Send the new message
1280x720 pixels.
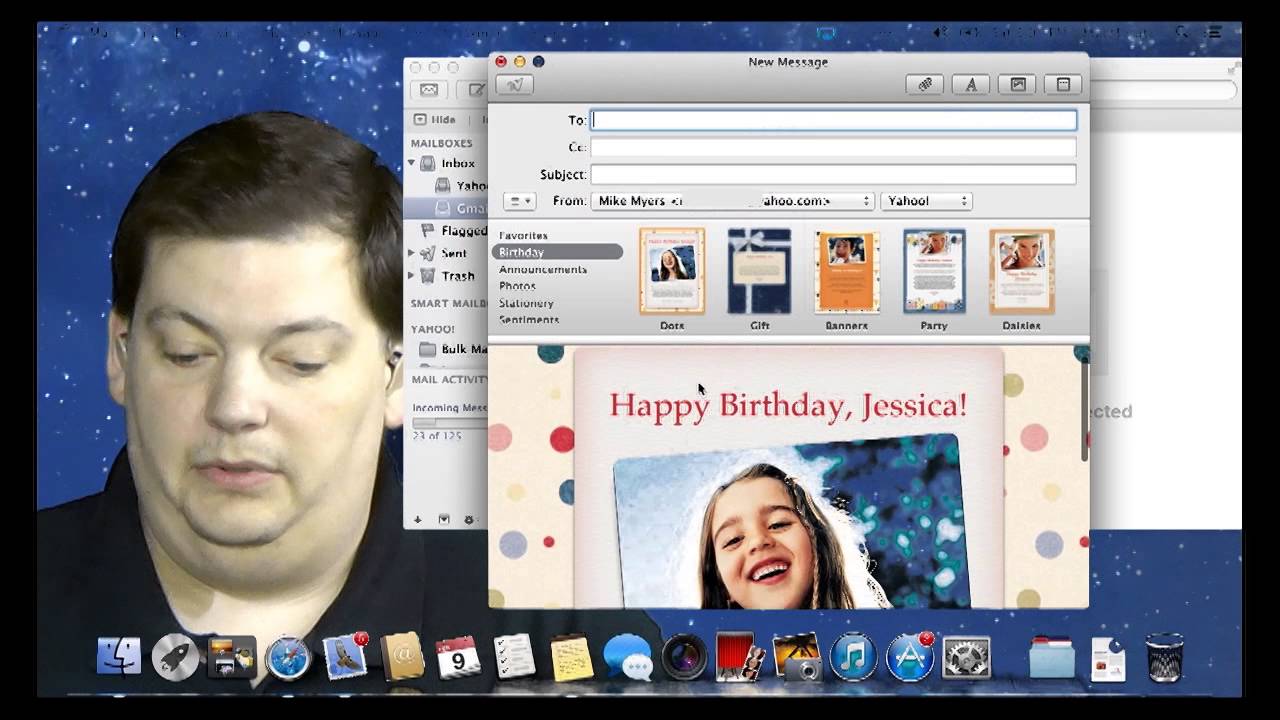[516, 84]
